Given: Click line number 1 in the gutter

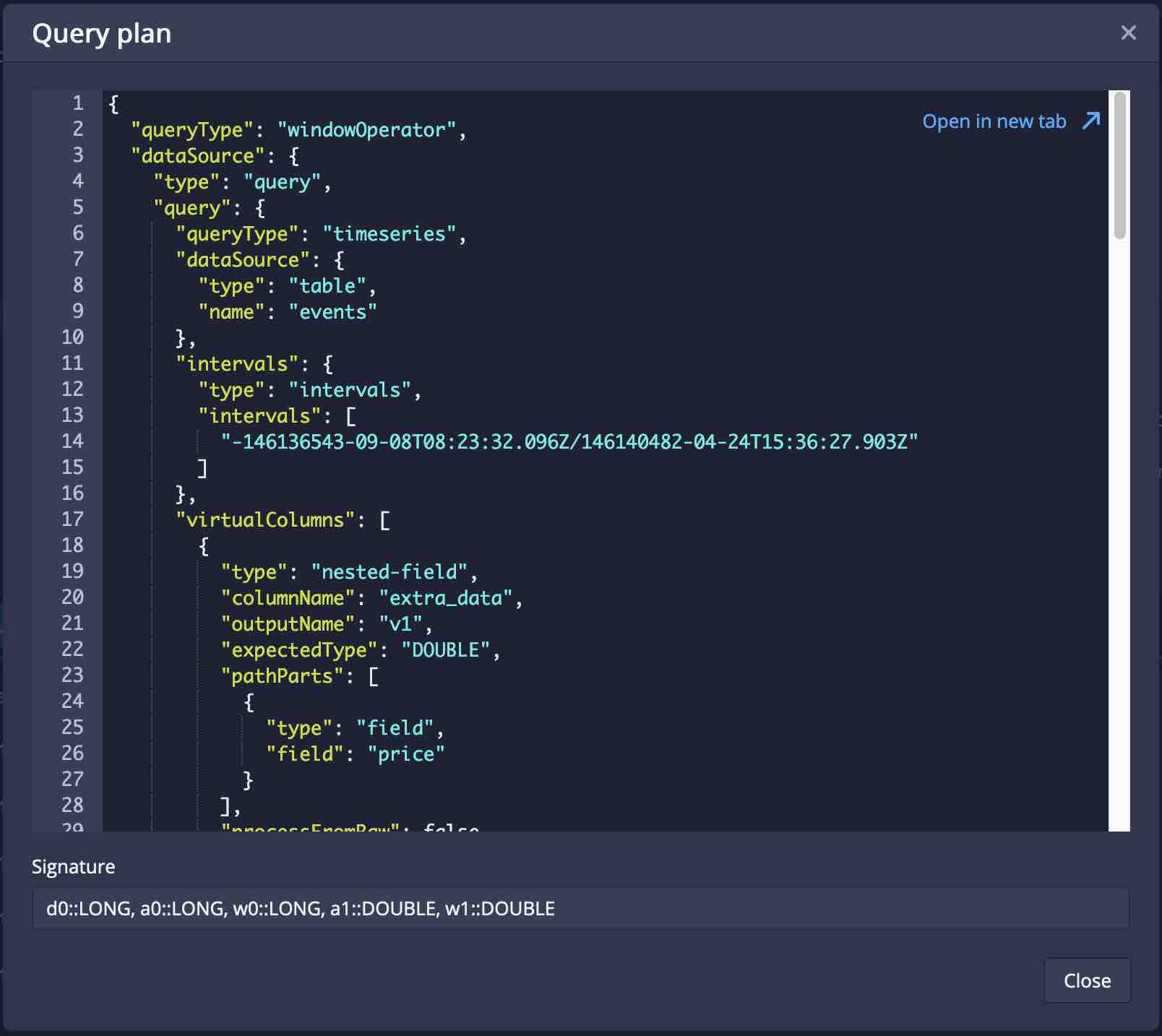Looking at the screenshot, I should [x=77, y=103].
